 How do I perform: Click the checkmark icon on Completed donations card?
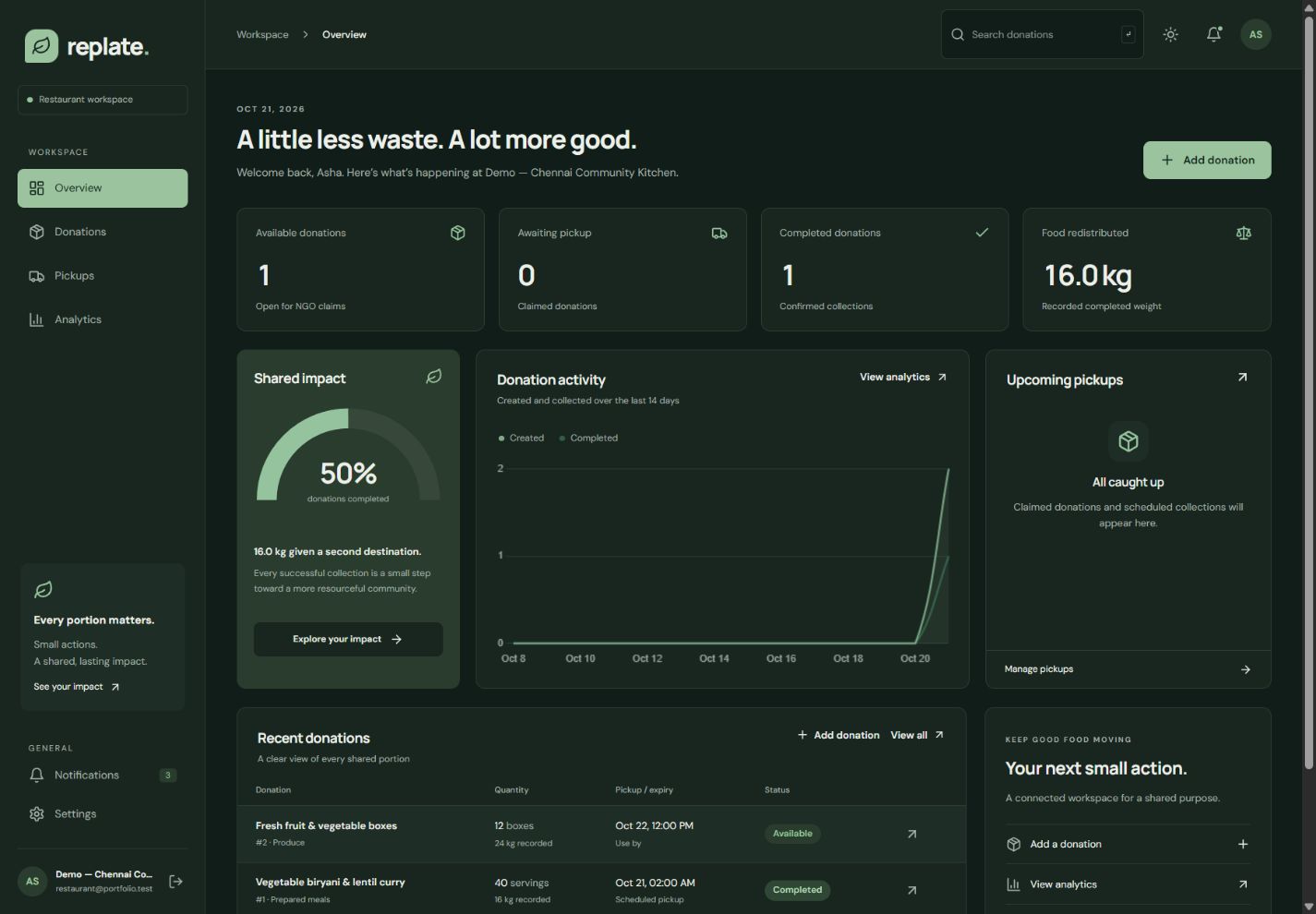982,233
